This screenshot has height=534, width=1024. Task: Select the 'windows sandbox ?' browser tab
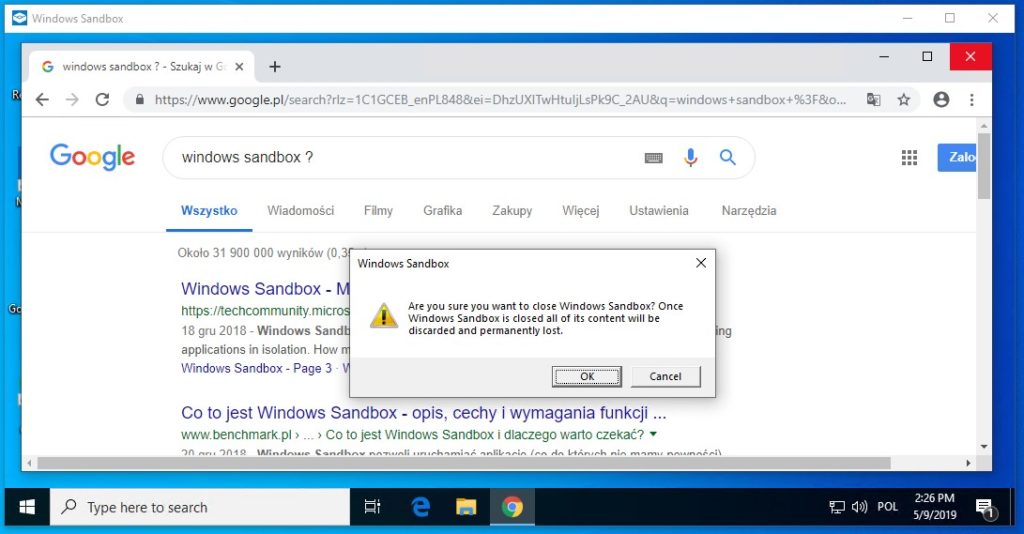[x=141, y=67]
